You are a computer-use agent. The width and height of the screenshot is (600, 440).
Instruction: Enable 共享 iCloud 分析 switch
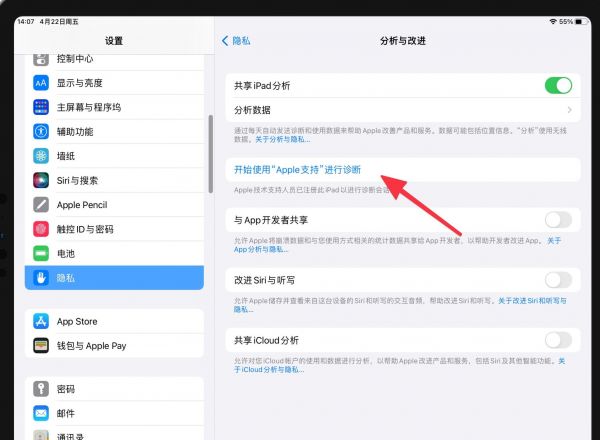[558, 340]
